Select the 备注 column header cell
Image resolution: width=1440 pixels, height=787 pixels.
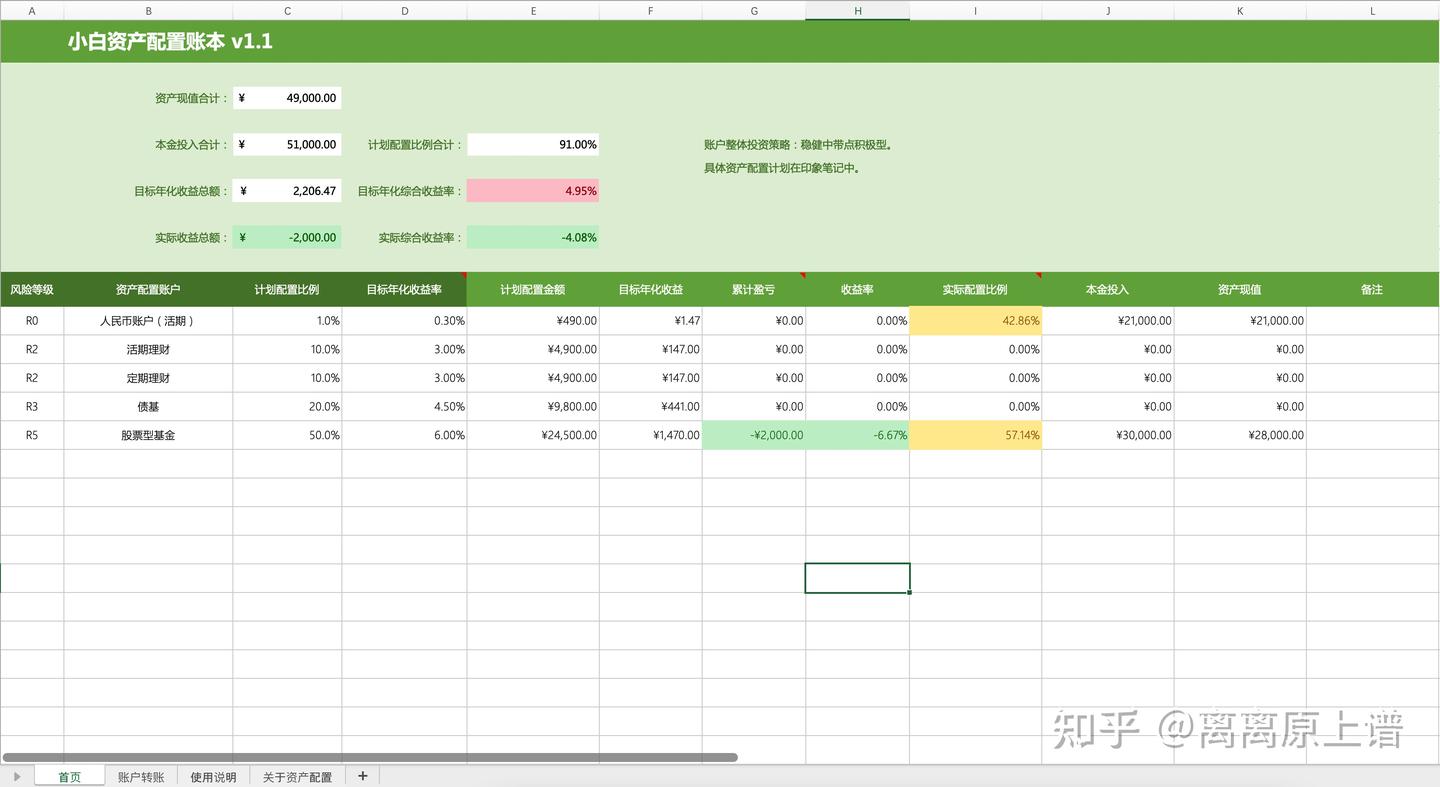click(x=1372, y=289)
